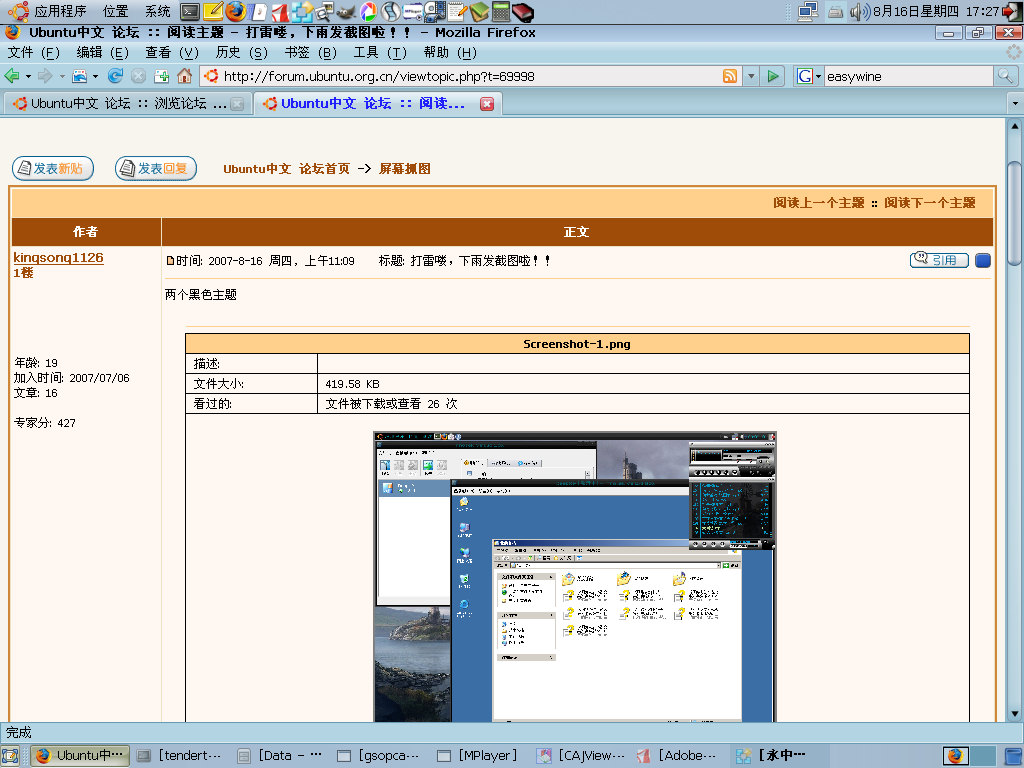Open the 查看 (V) menu
Viewport: 1024px width, 768px height.
pyautogui.click(x=172, y=52)
